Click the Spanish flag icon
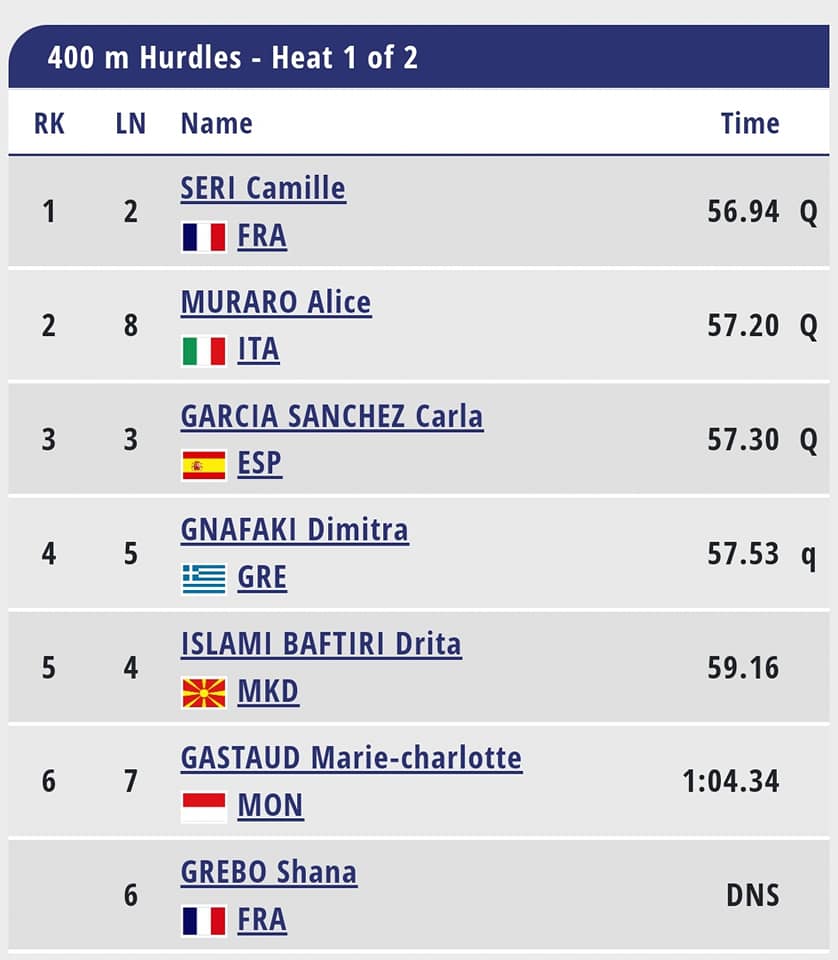Screen dimensions: 838x960 click(x=204, y=465)
